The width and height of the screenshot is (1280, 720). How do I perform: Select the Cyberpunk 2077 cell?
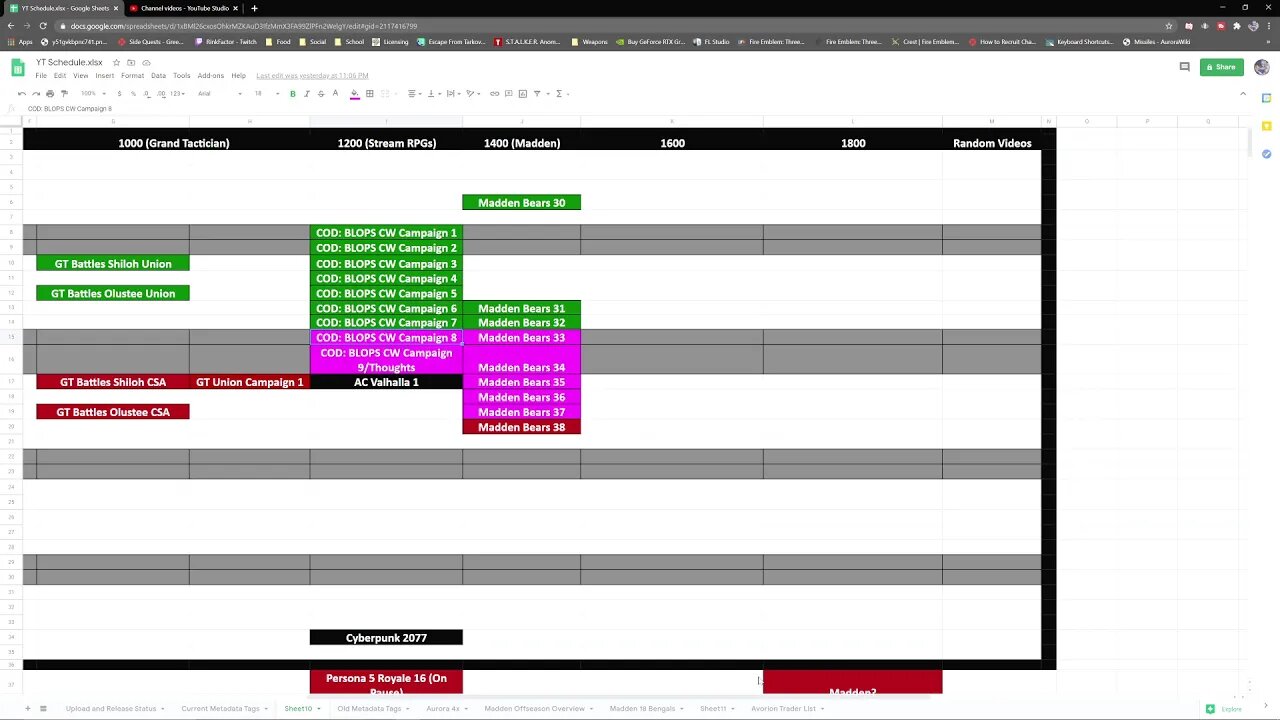click(x=386, y=638)
